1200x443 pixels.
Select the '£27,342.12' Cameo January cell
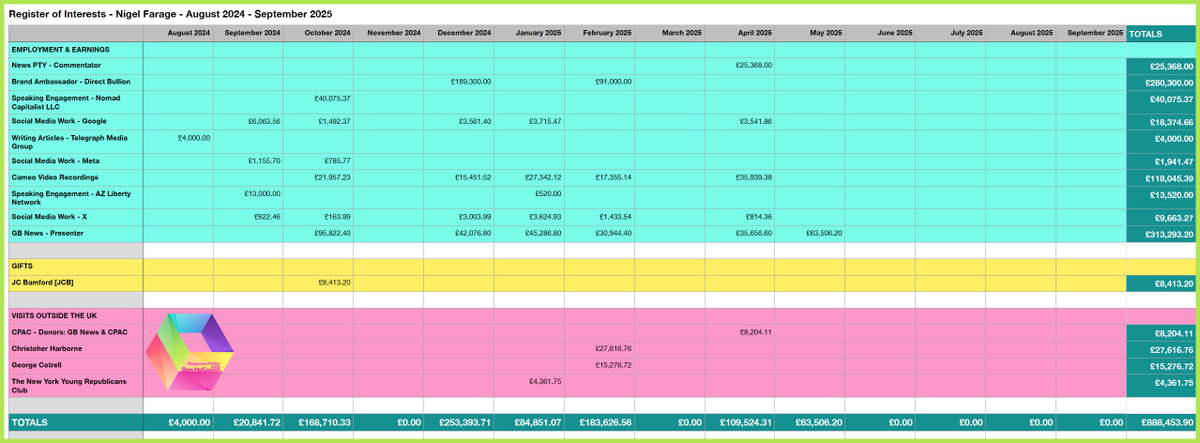(543, 177)
